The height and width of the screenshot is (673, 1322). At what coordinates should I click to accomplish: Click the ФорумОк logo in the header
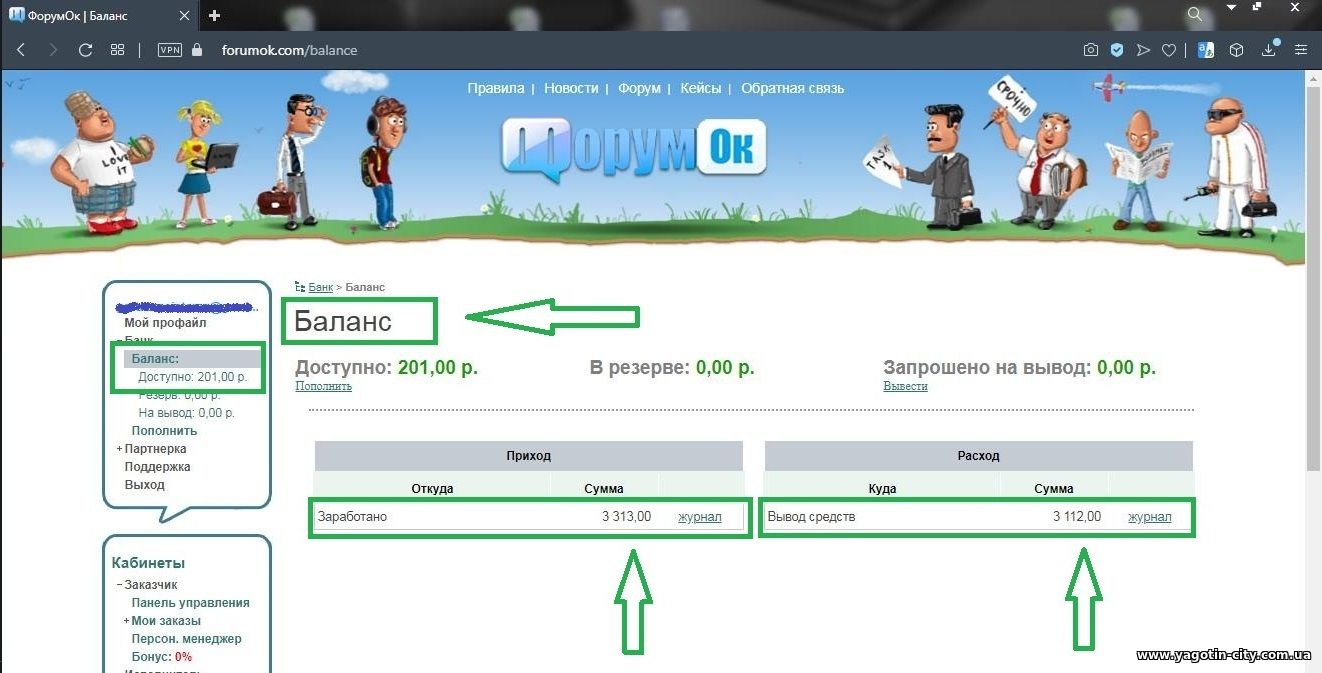(x=634, y=148)
